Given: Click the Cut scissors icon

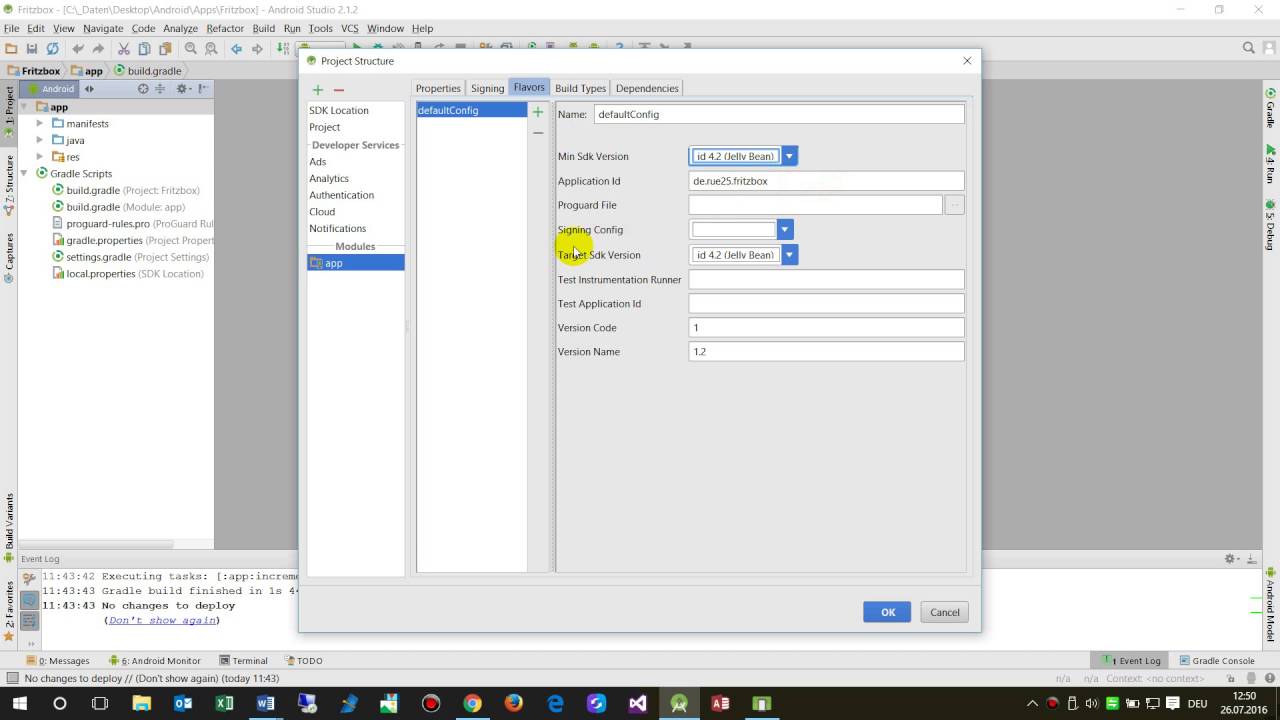Looking at the screenshot, I should click(x=124, y=48).
